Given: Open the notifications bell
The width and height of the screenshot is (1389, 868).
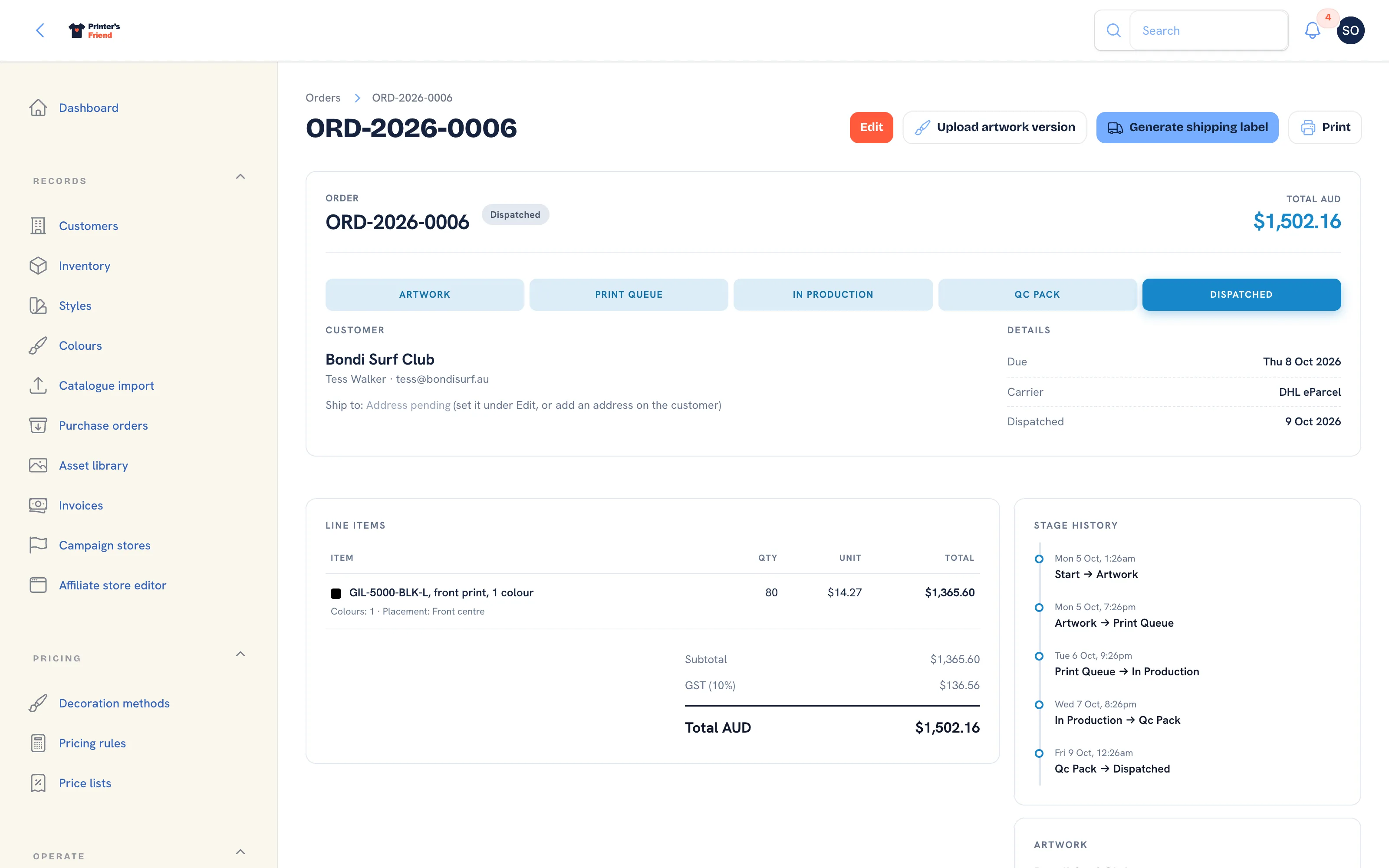Looking at the screenshot, I should point(1312,30).
